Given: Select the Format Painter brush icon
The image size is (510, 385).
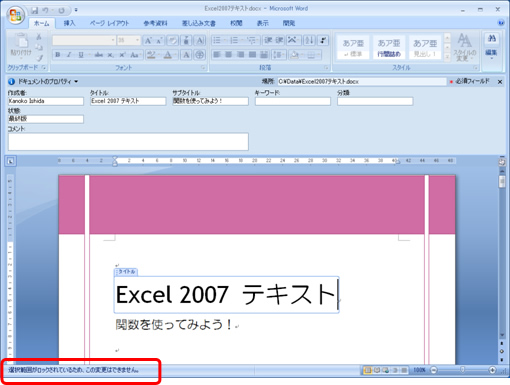Looking at the screenshot, I should pyautogui.click(x=39, y=58).
